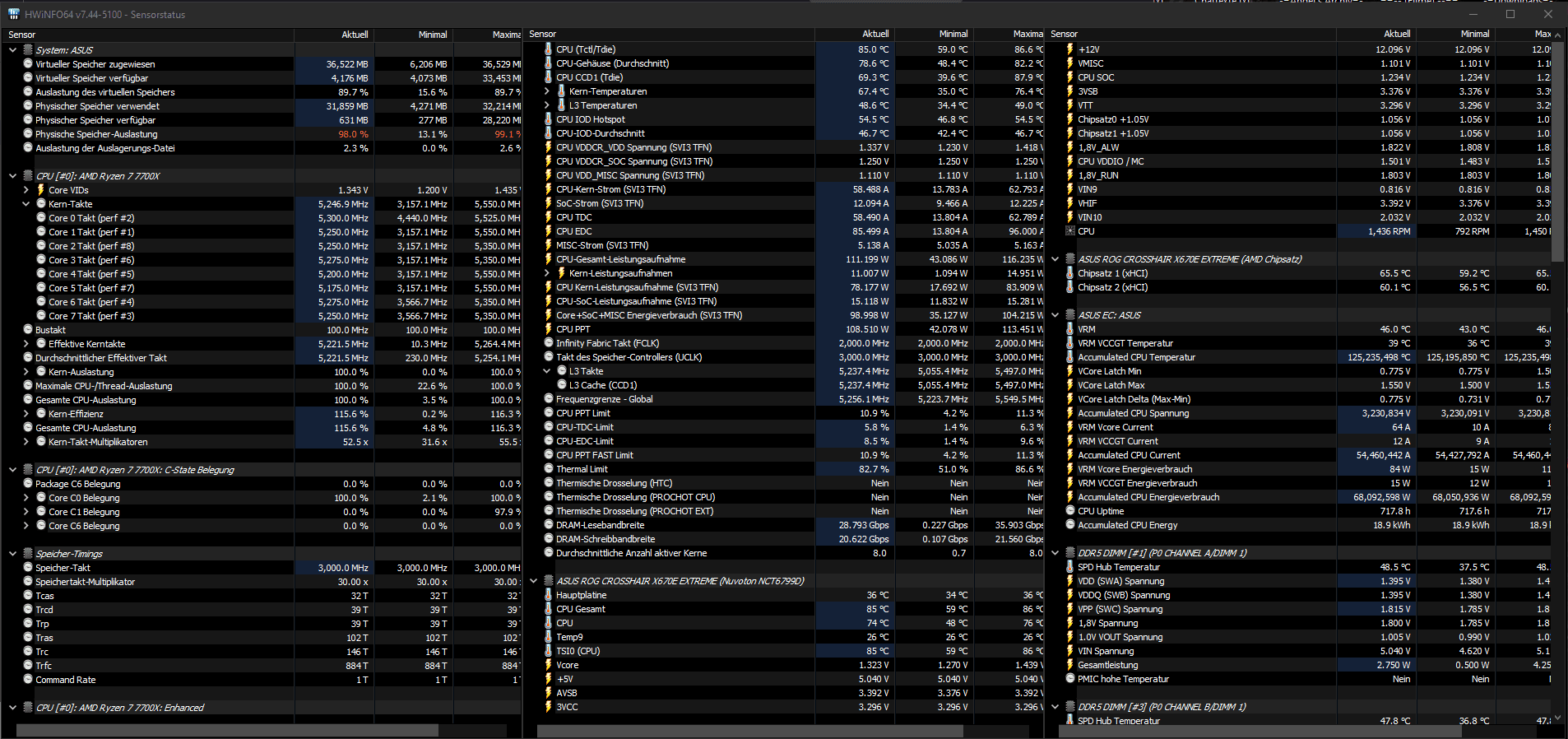
Task: Click the HWiNFO64 application icon in title bar
Action: 13,14
